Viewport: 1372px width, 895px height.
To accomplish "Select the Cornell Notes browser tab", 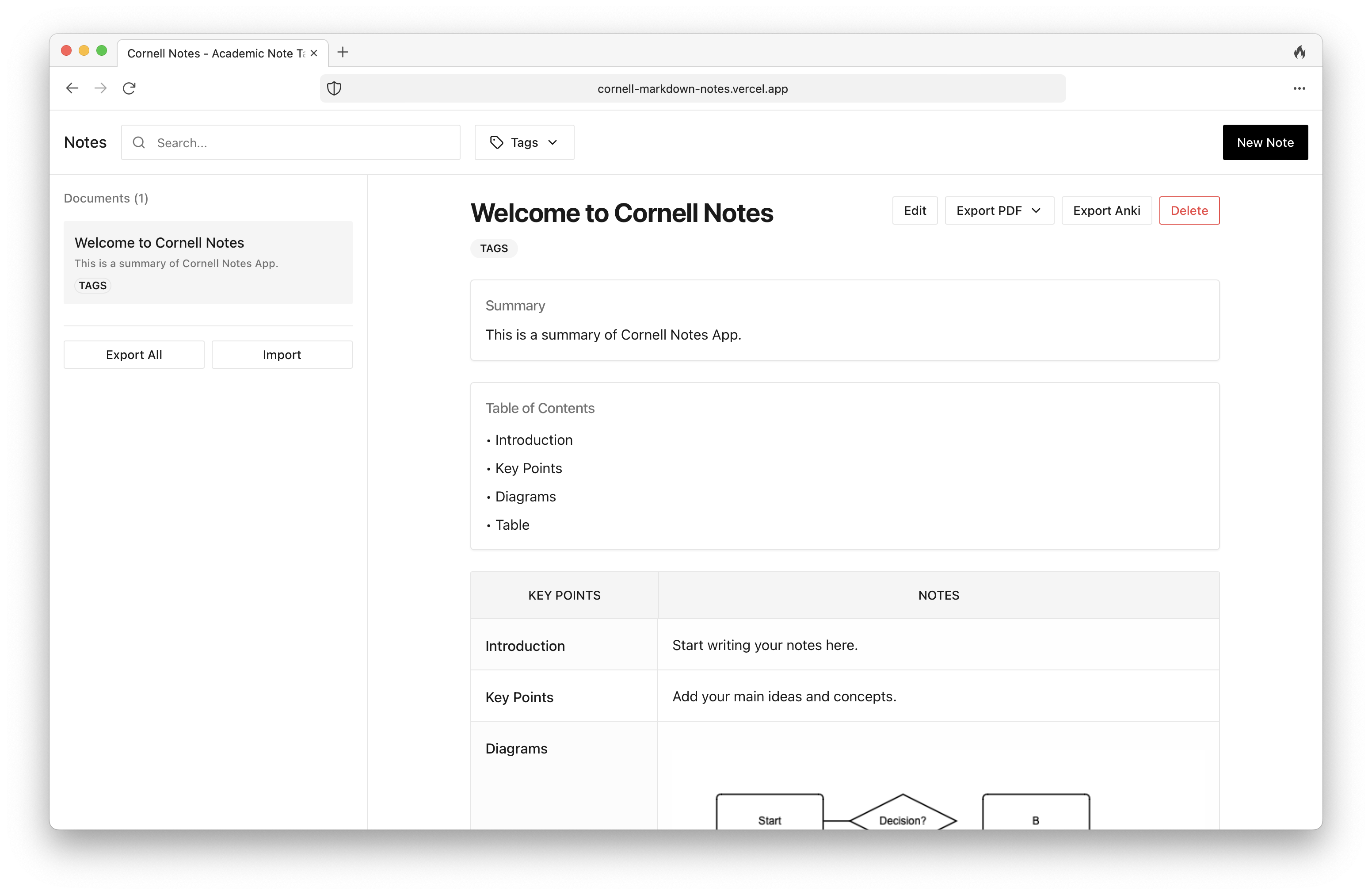I will (x=222, y=53).
